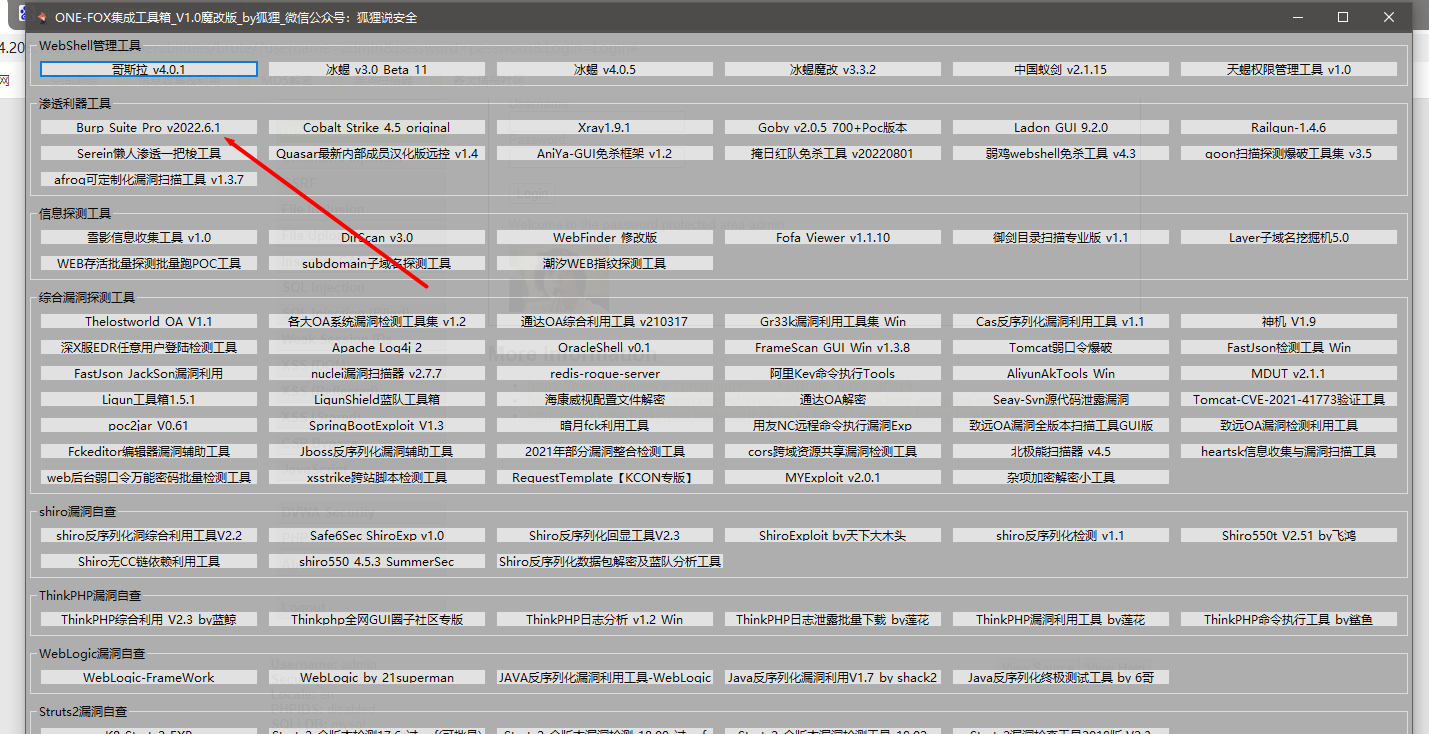The image size is (1429, 734).
Task: Open MDUT v2.1.1
Action: click(x=1289, y=374)
